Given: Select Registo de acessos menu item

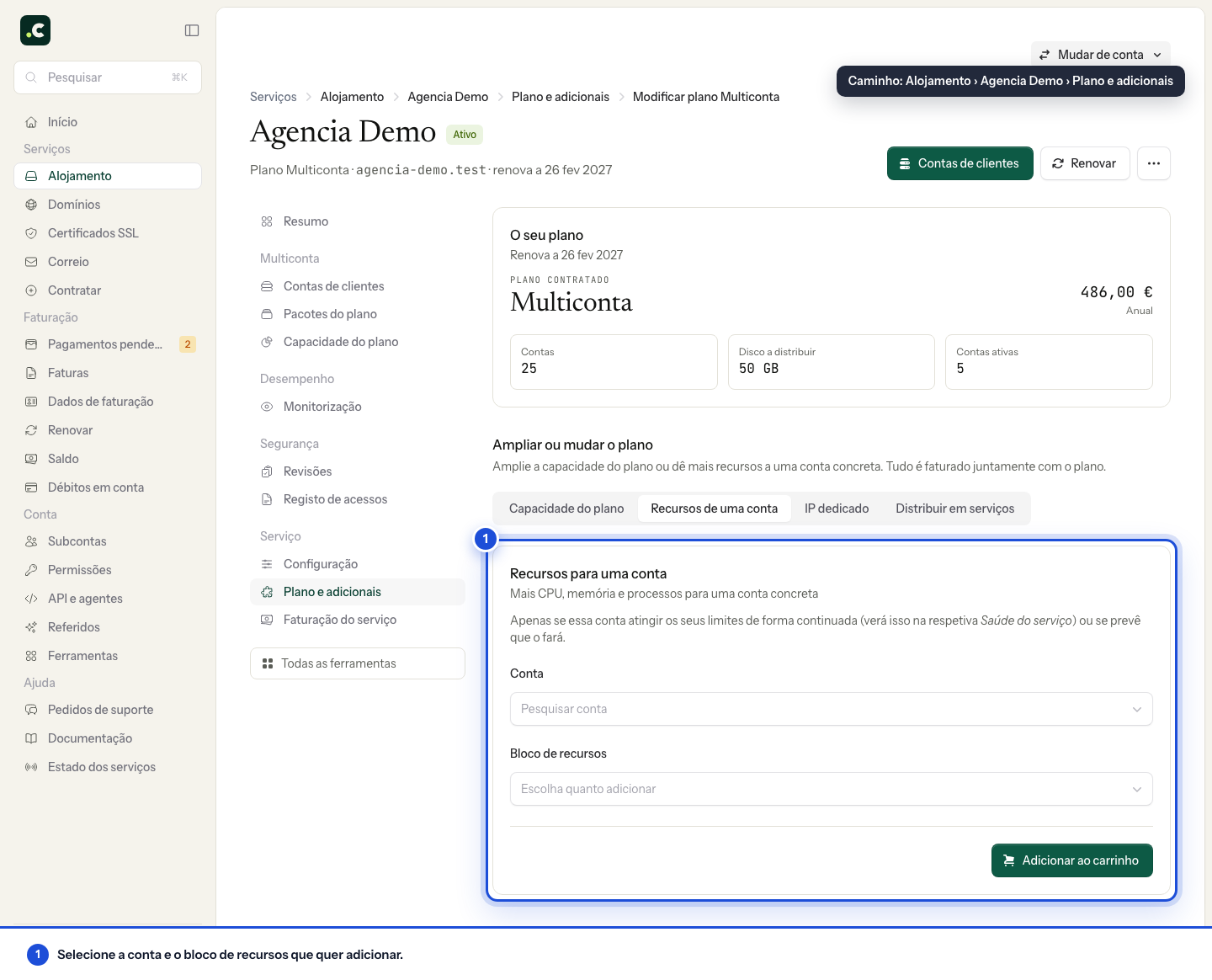Looking at the screenshot, I should pyautogui.click(x=358, y=499).
